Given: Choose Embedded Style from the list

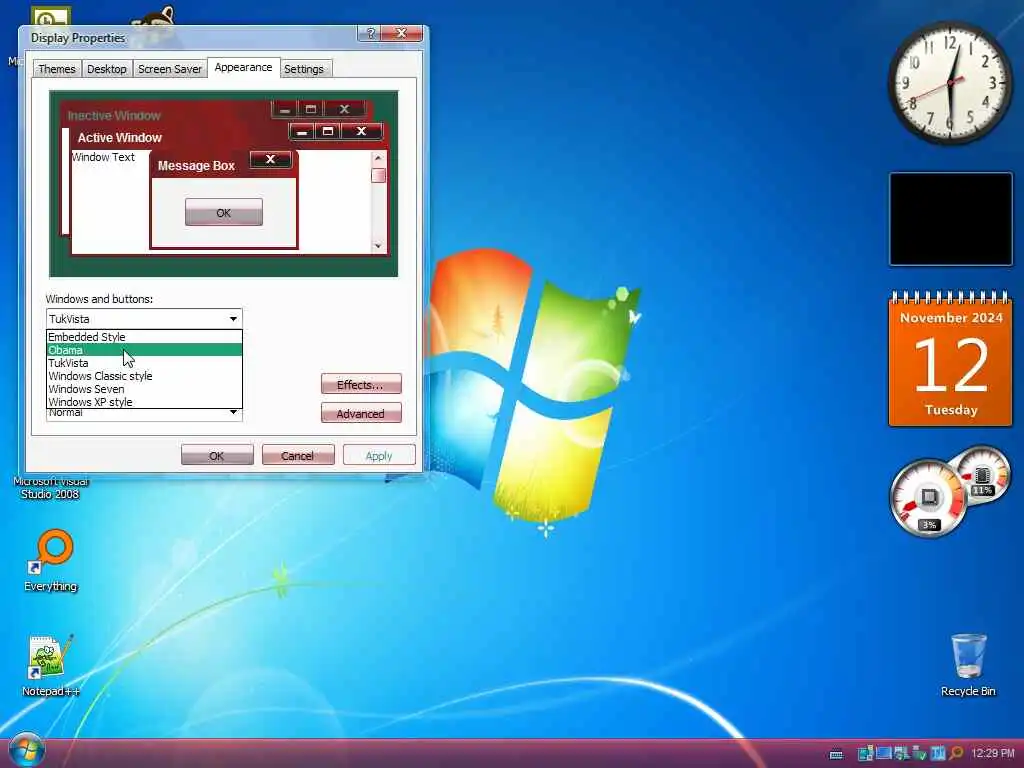Looking at the screenshot, I should point(144,337).
